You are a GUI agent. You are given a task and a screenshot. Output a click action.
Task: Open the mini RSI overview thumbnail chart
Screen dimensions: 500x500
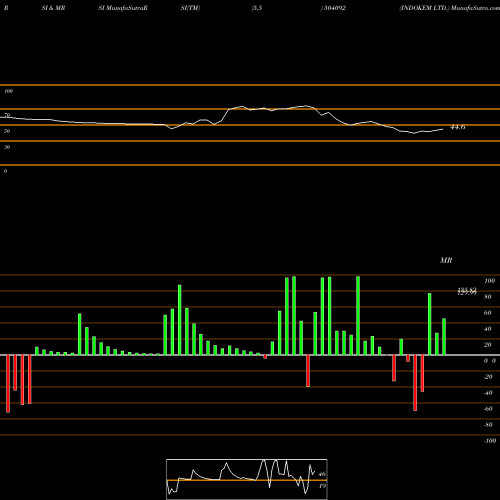pyautogui.click(x=247, y=479)
